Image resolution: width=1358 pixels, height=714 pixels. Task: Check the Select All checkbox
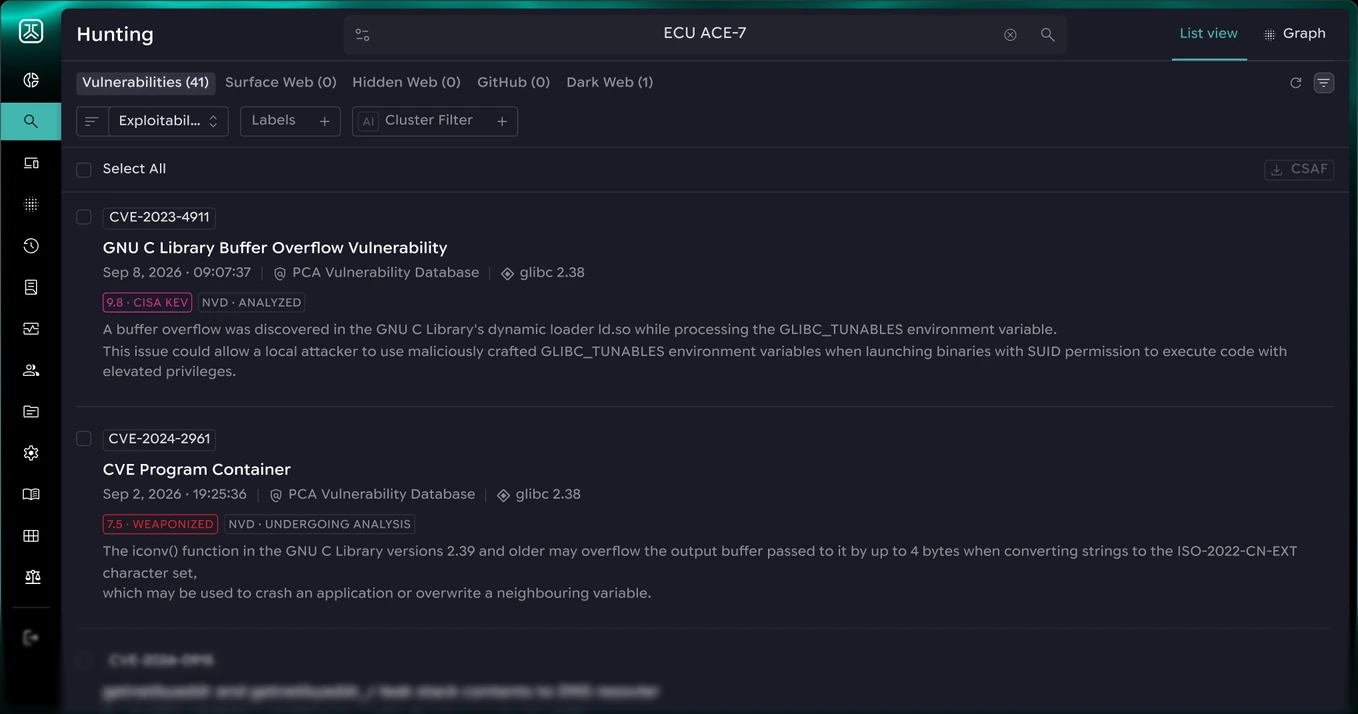point(84,170)
